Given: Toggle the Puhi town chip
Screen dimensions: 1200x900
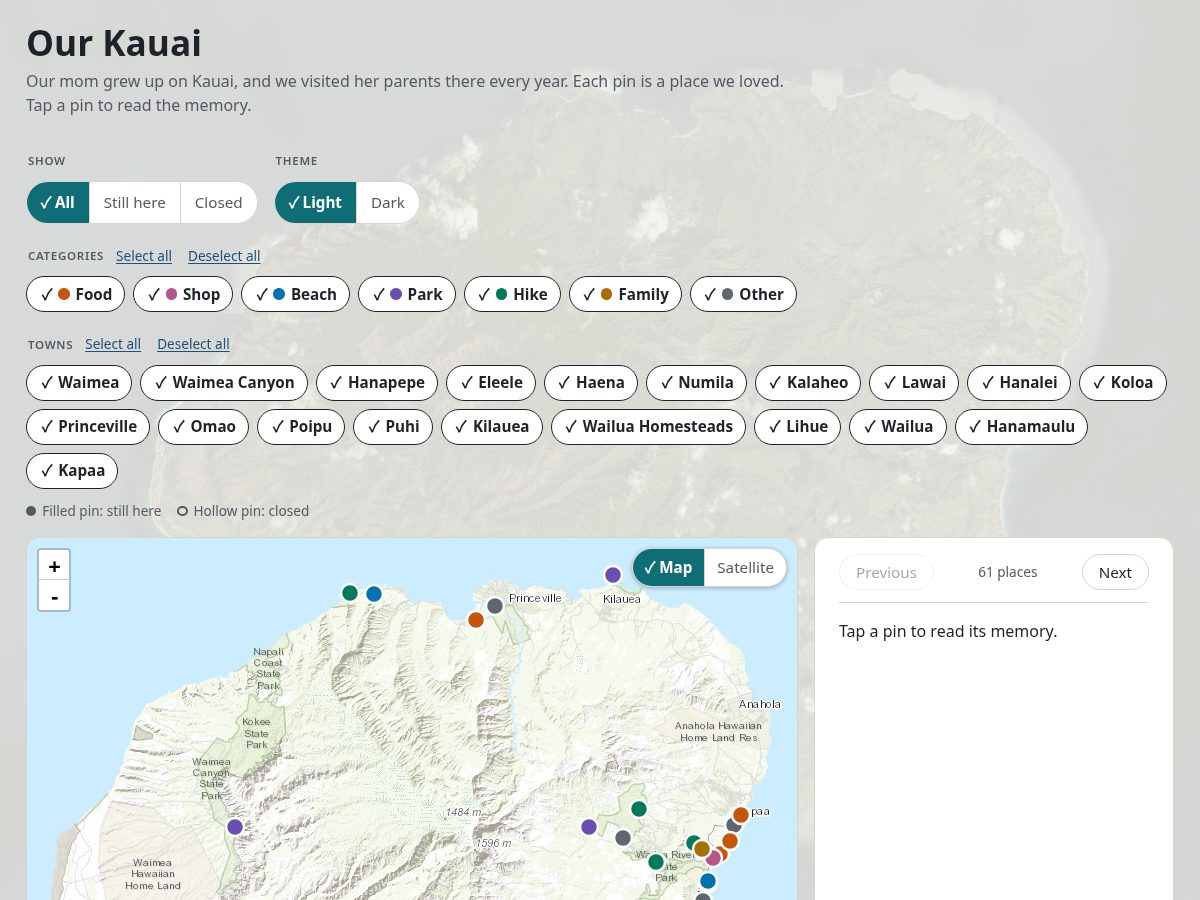Looking at the screenshot, I should 393,426.
